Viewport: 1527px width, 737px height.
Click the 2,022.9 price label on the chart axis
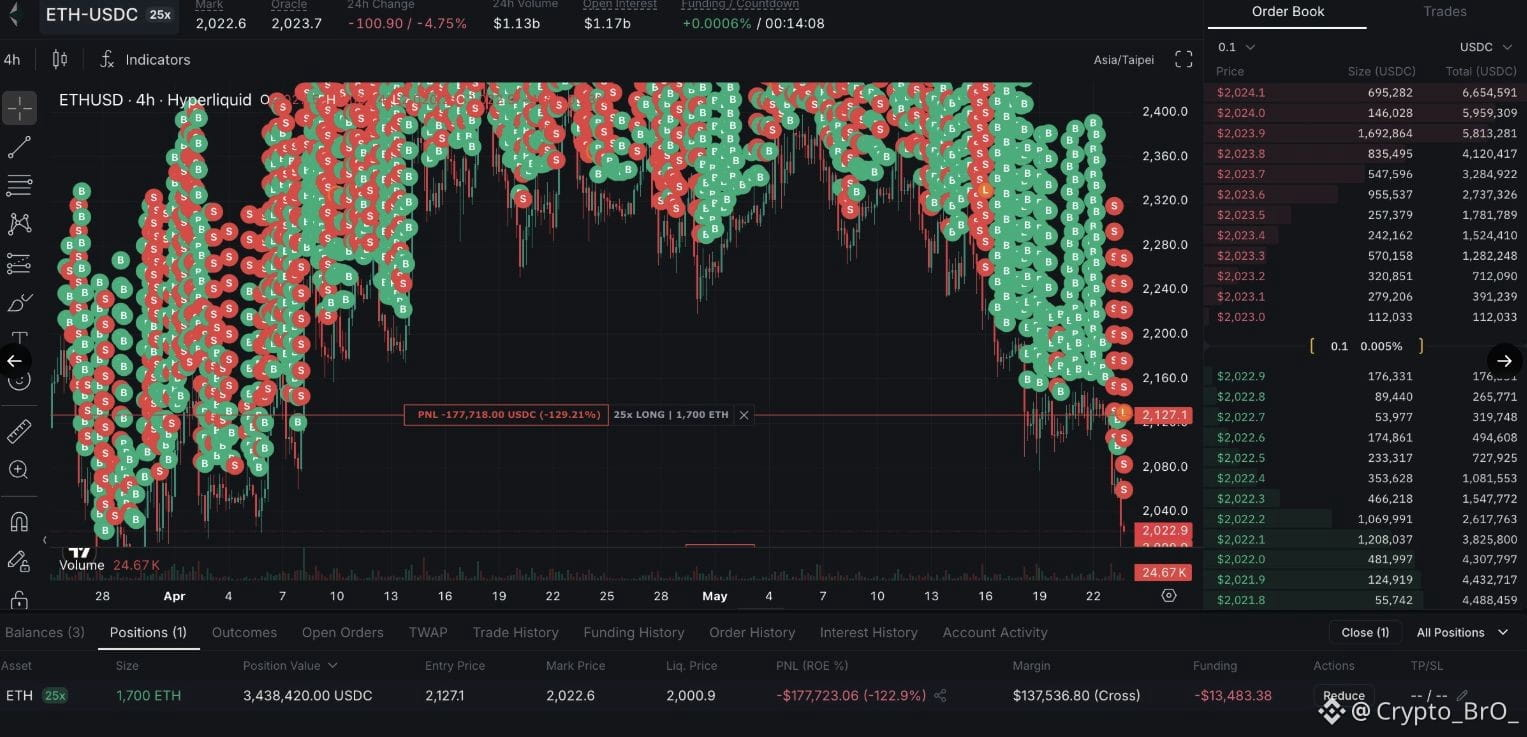coord(1163,530)
